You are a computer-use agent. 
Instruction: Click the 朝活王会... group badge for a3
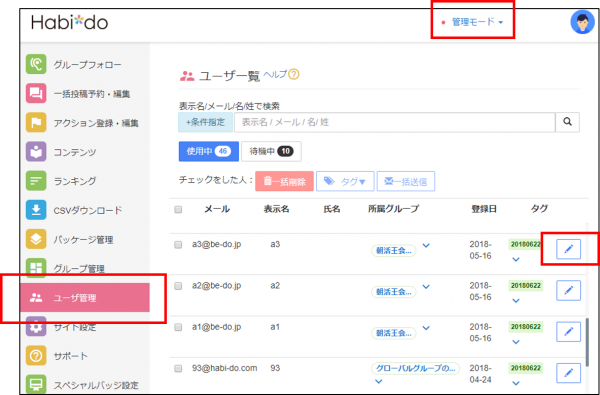pos(393,251)
